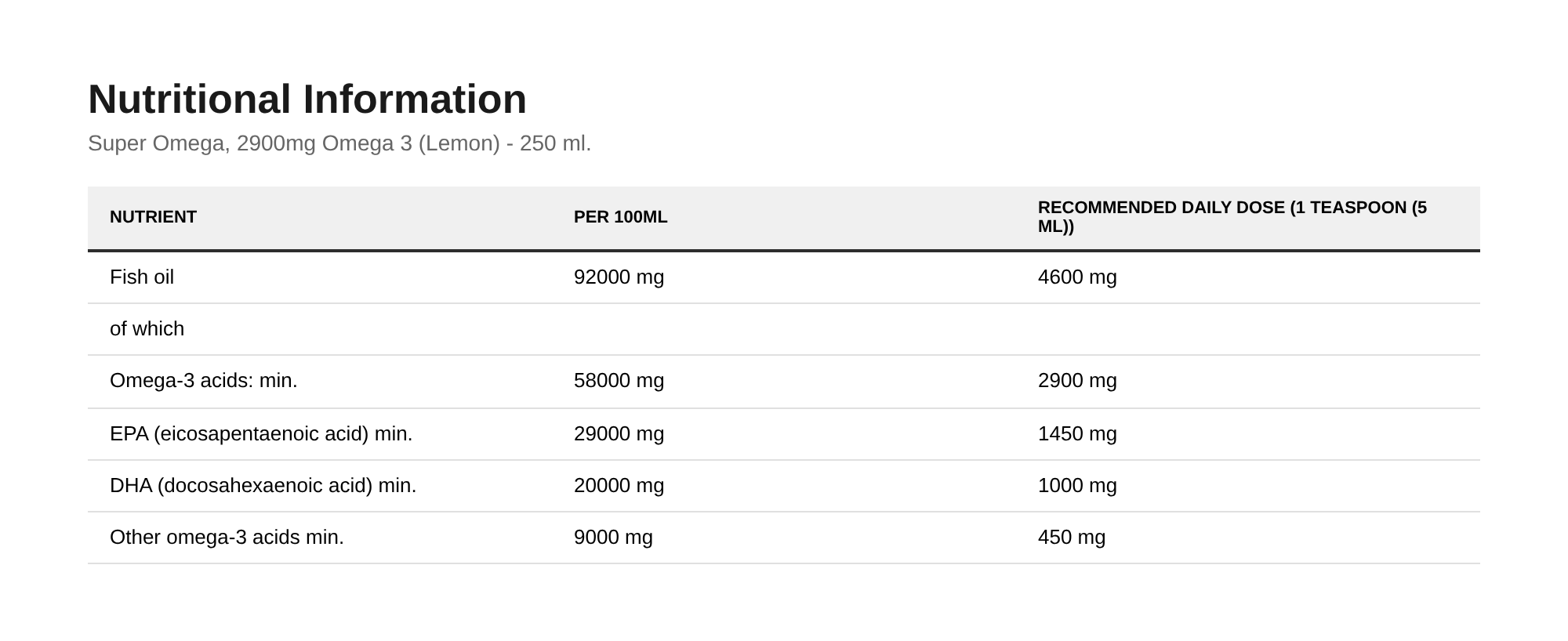
Task: Click the 450 mg other omega-3 value
Action: (x=1072, y=537)
